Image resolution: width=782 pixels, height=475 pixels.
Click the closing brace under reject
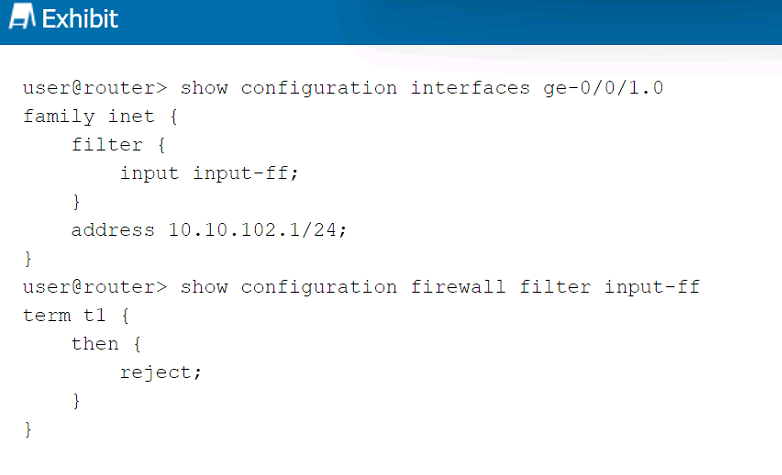coord(76,401)
